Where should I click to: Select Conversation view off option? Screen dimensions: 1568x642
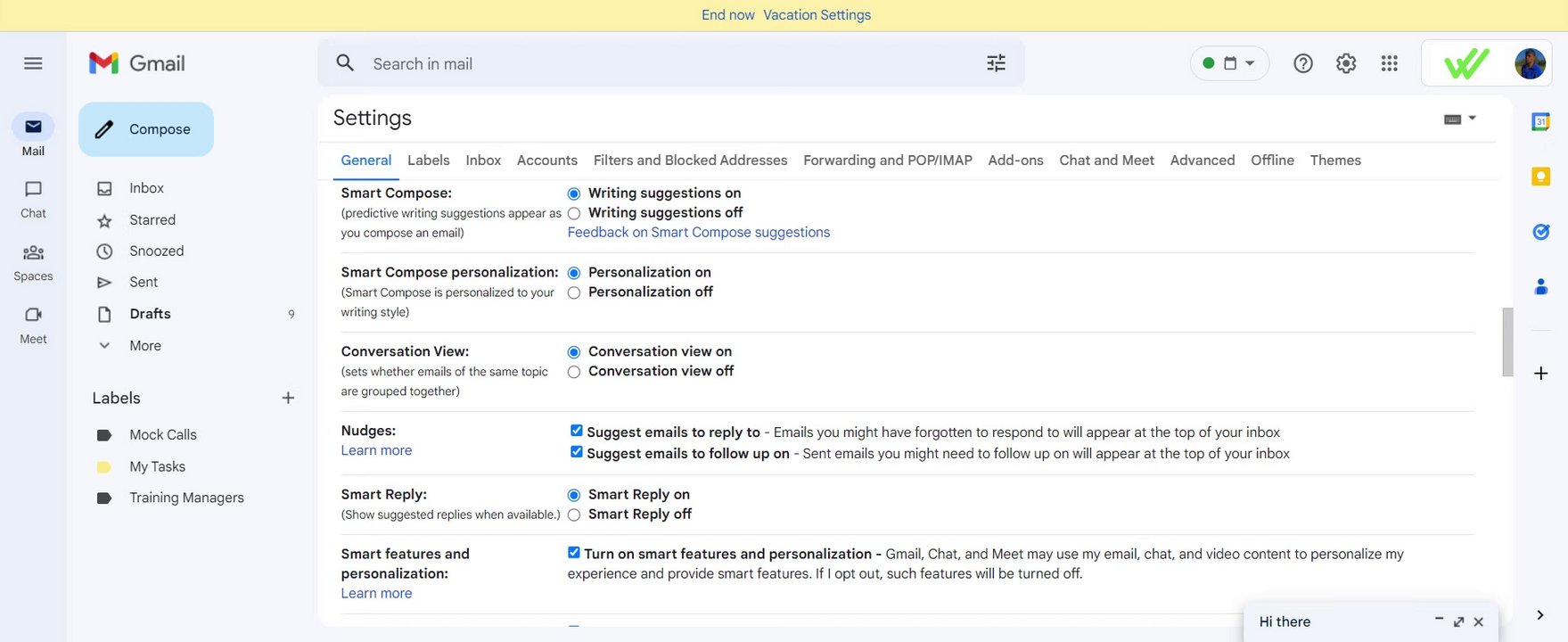(574, 372)
